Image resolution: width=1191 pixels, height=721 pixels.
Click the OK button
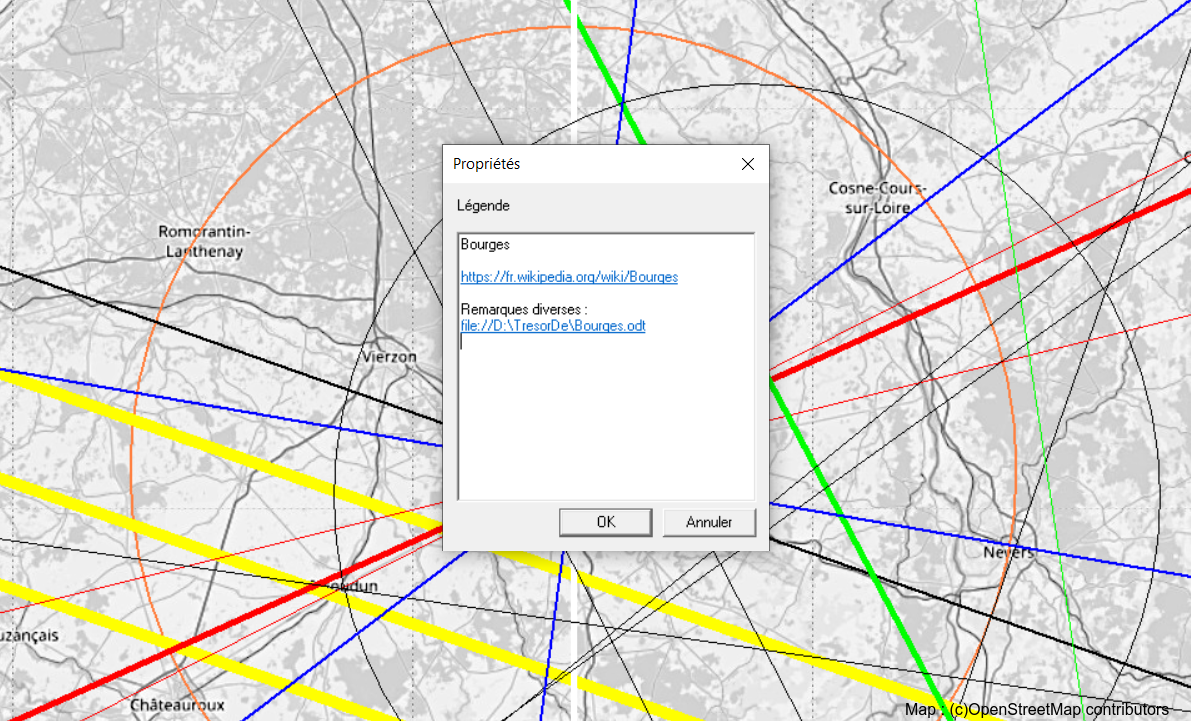pos(606,522)
